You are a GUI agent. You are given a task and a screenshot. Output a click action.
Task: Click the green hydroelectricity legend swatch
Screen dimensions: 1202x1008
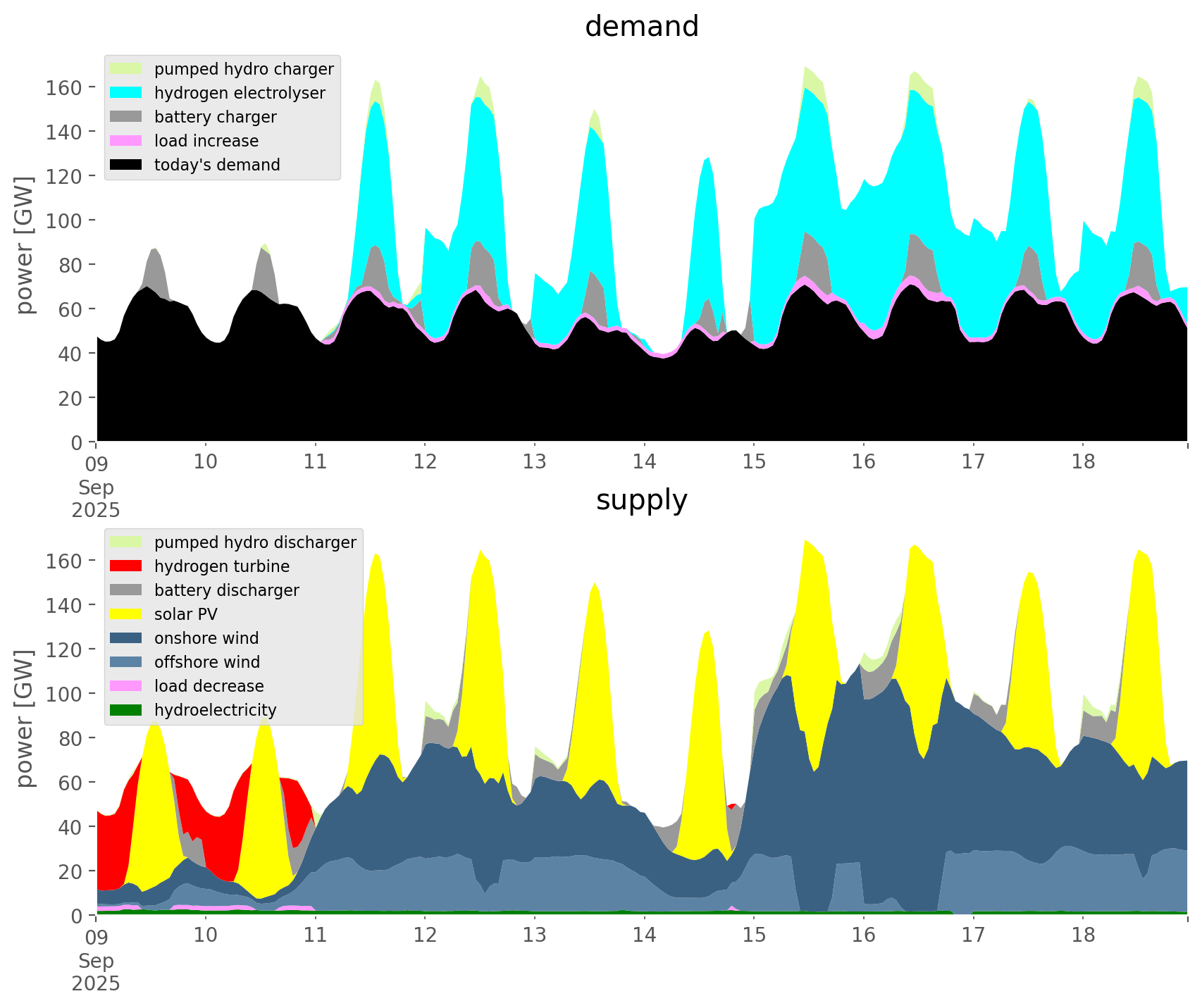tap(126, 710)
